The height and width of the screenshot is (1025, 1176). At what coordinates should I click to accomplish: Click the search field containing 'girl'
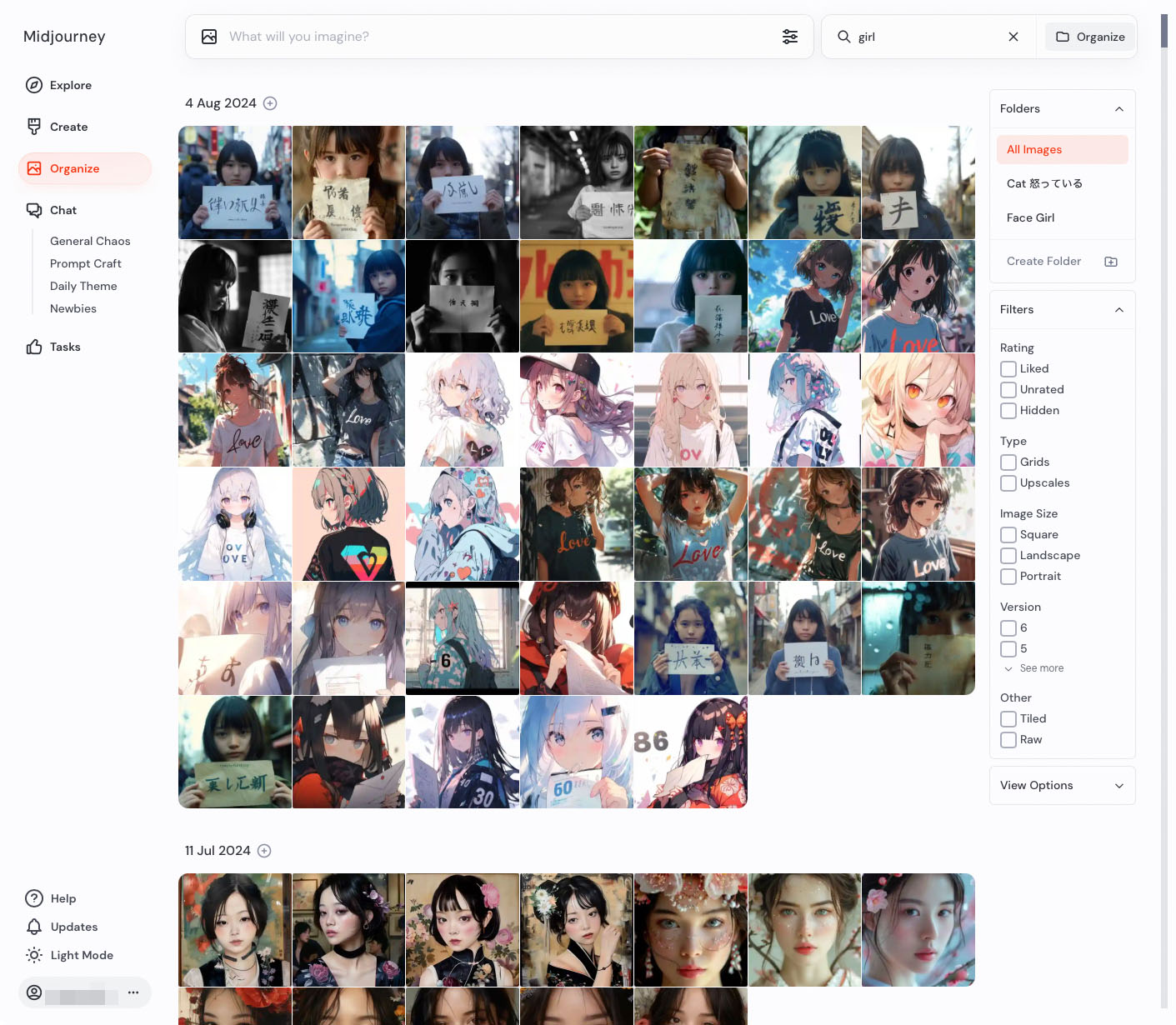[x=927, y=37]
